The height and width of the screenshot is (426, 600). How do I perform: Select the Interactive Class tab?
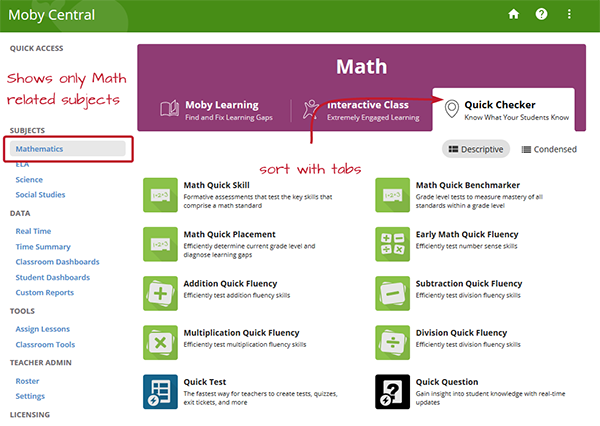(361, 109)
